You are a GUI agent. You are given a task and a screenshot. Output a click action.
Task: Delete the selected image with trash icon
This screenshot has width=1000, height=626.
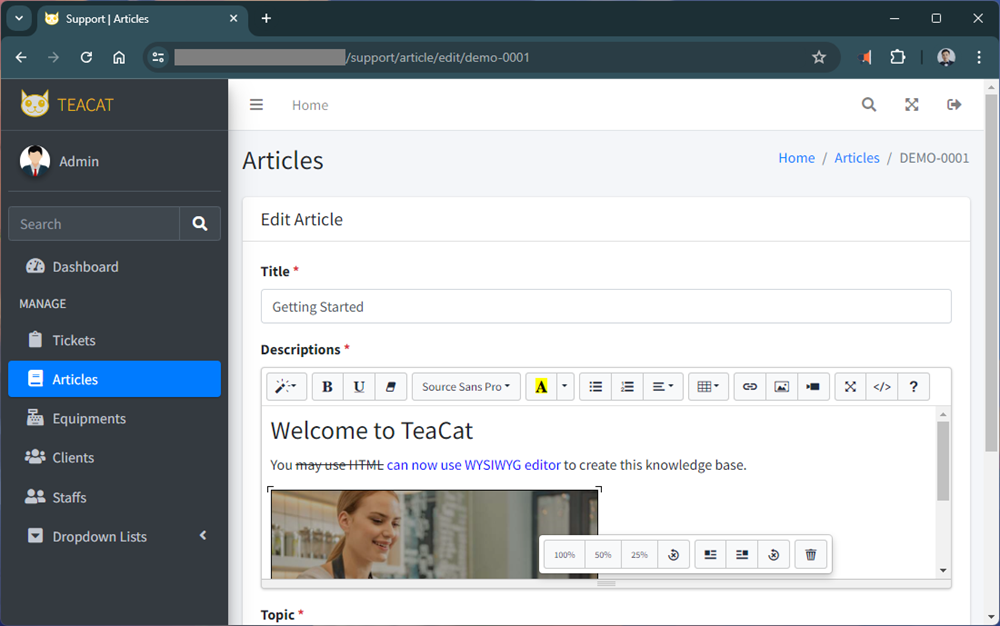(811, 555)
